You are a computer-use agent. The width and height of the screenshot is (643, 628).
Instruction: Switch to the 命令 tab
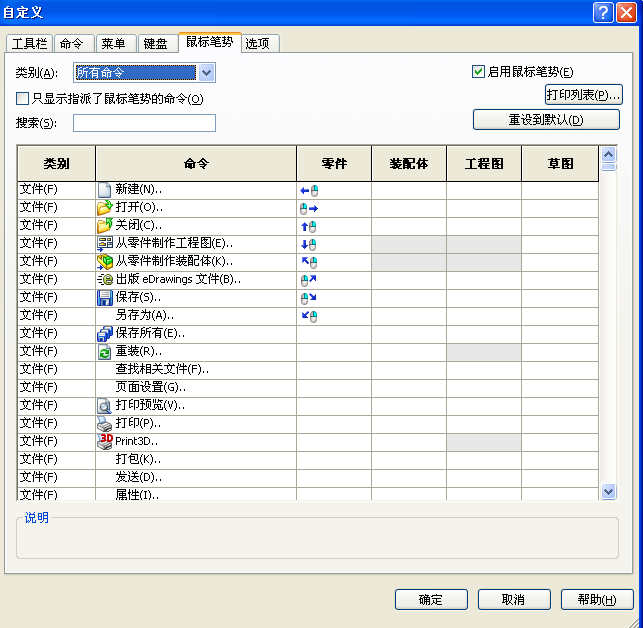pos(72,43)
